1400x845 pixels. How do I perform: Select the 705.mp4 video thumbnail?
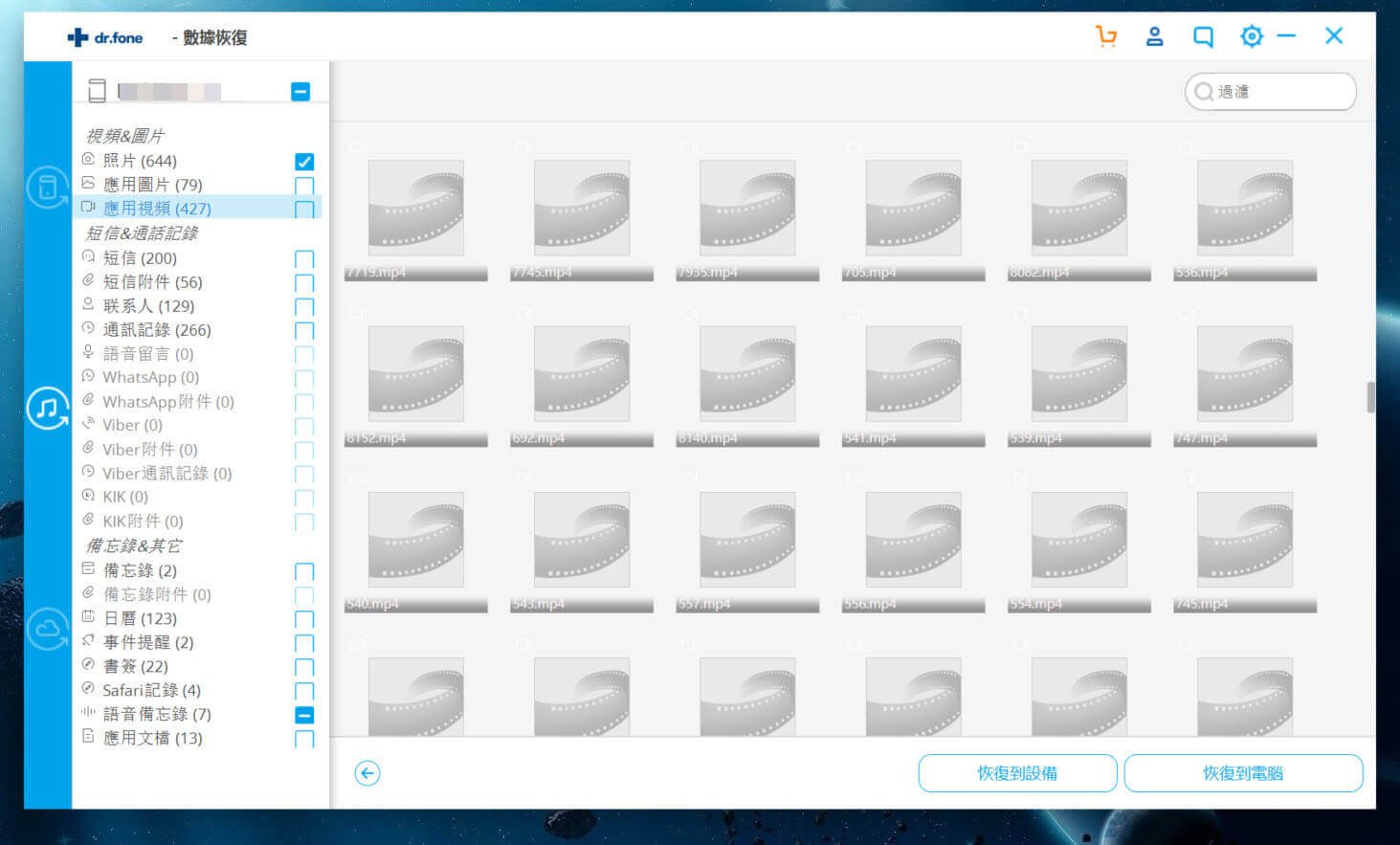913,208
